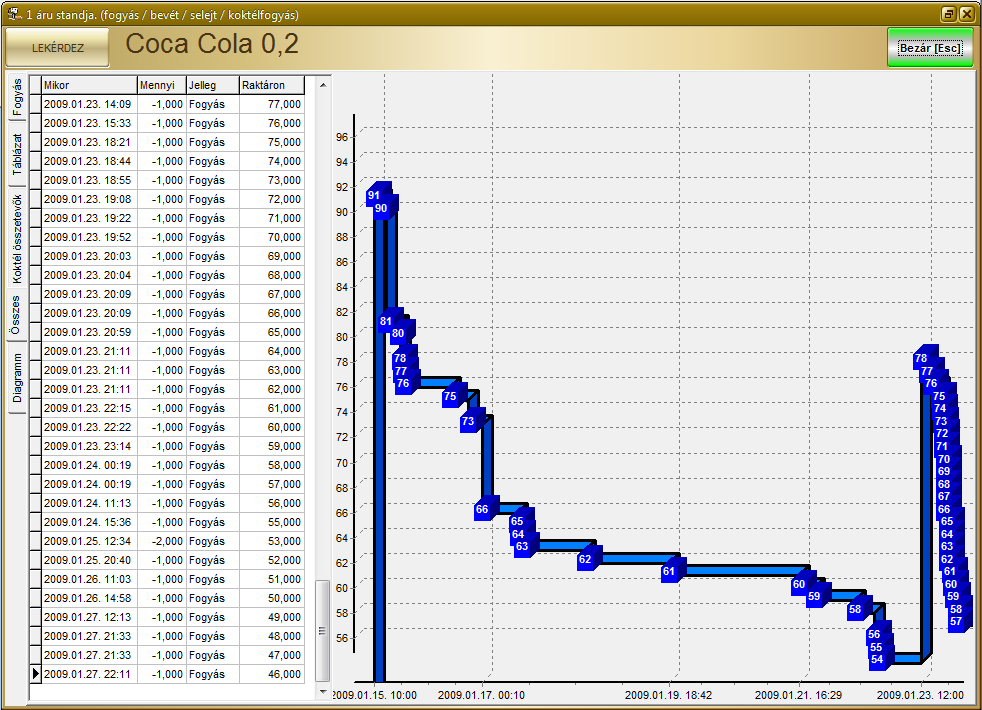Click cell 2009.01.23. 20:03

(x=89, y=256)
